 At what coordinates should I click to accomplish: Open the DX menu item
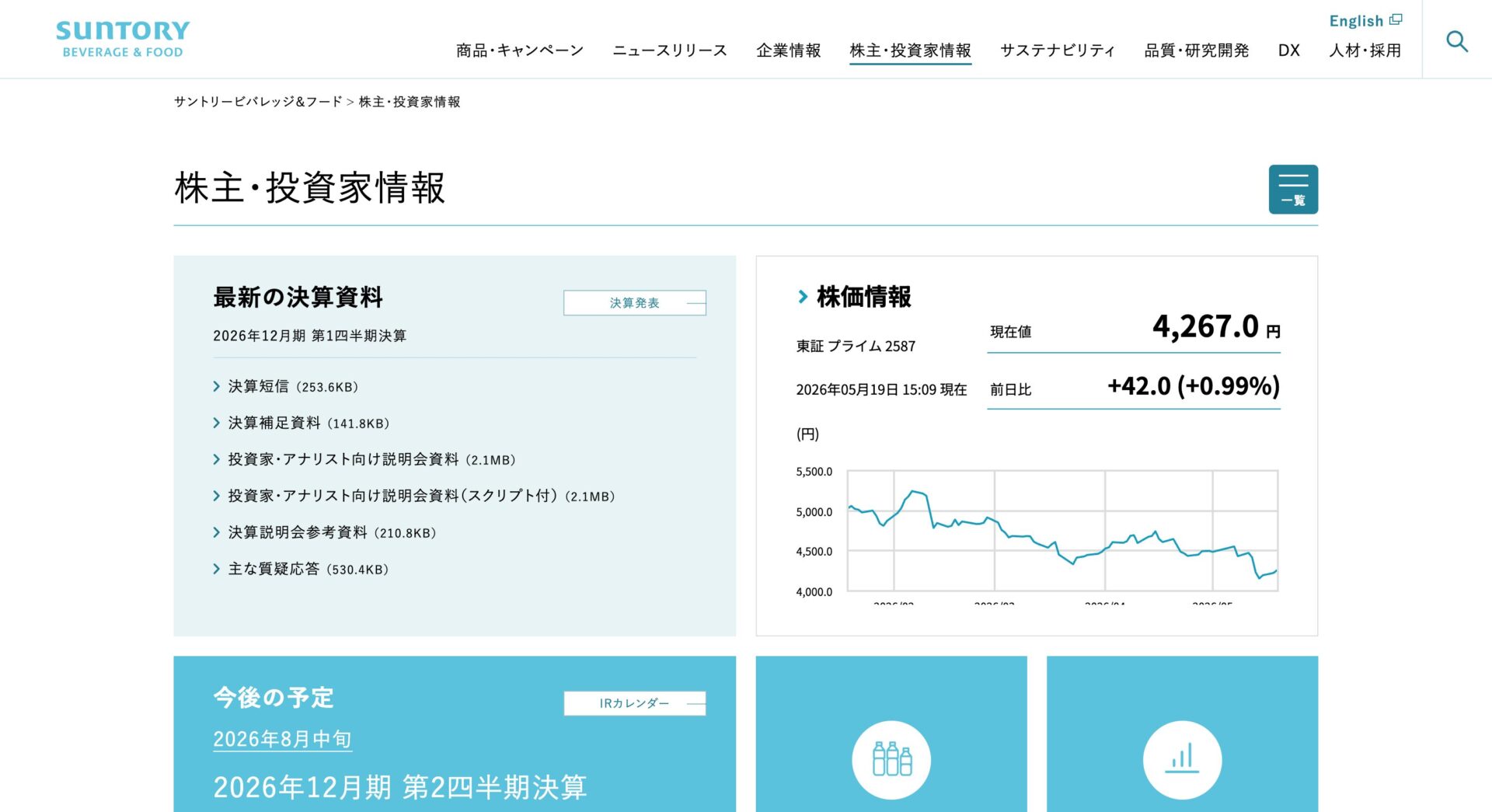click(1289, 51)
